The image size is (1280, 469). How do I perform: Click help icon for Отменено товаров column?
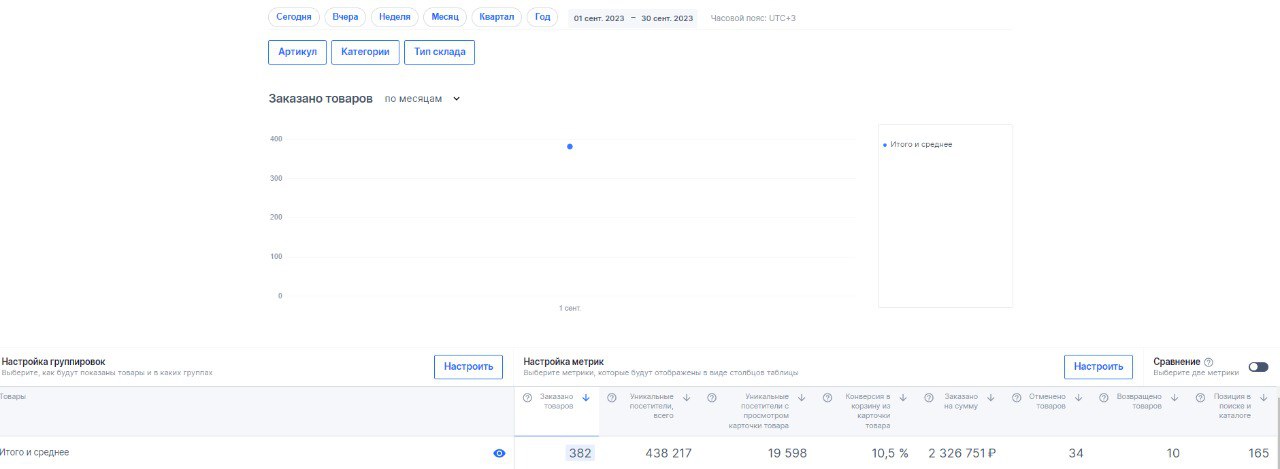click(x=1018, y=398)
